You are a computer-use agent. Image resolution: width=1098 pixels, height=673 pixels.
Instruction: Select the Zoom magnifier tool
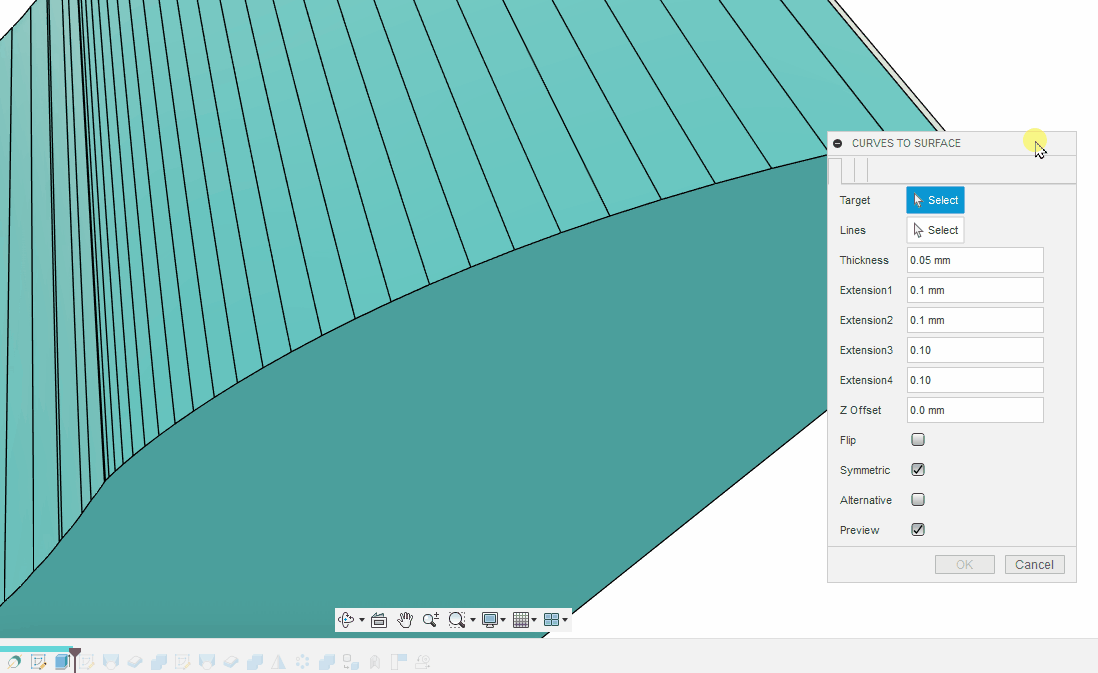(430, 620)
